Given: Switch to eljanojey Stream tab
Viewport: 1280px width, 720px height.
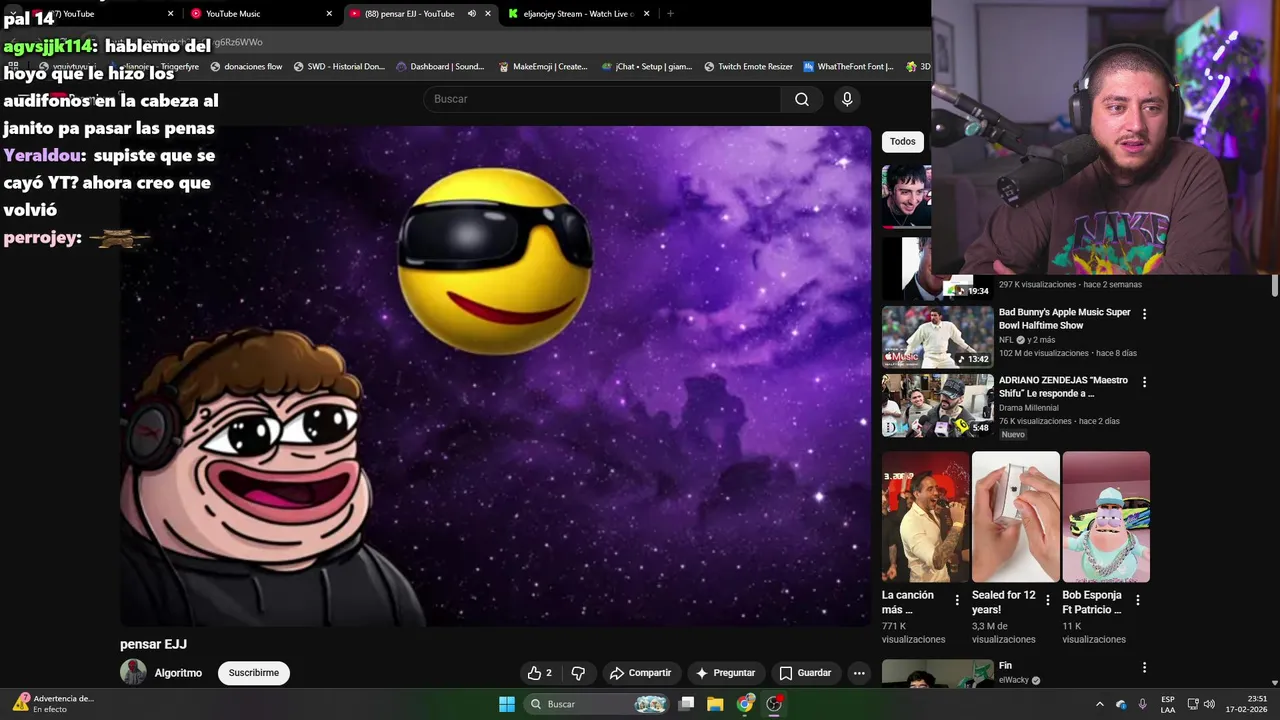Looking at the screenshot, I should tap(579, 14).
